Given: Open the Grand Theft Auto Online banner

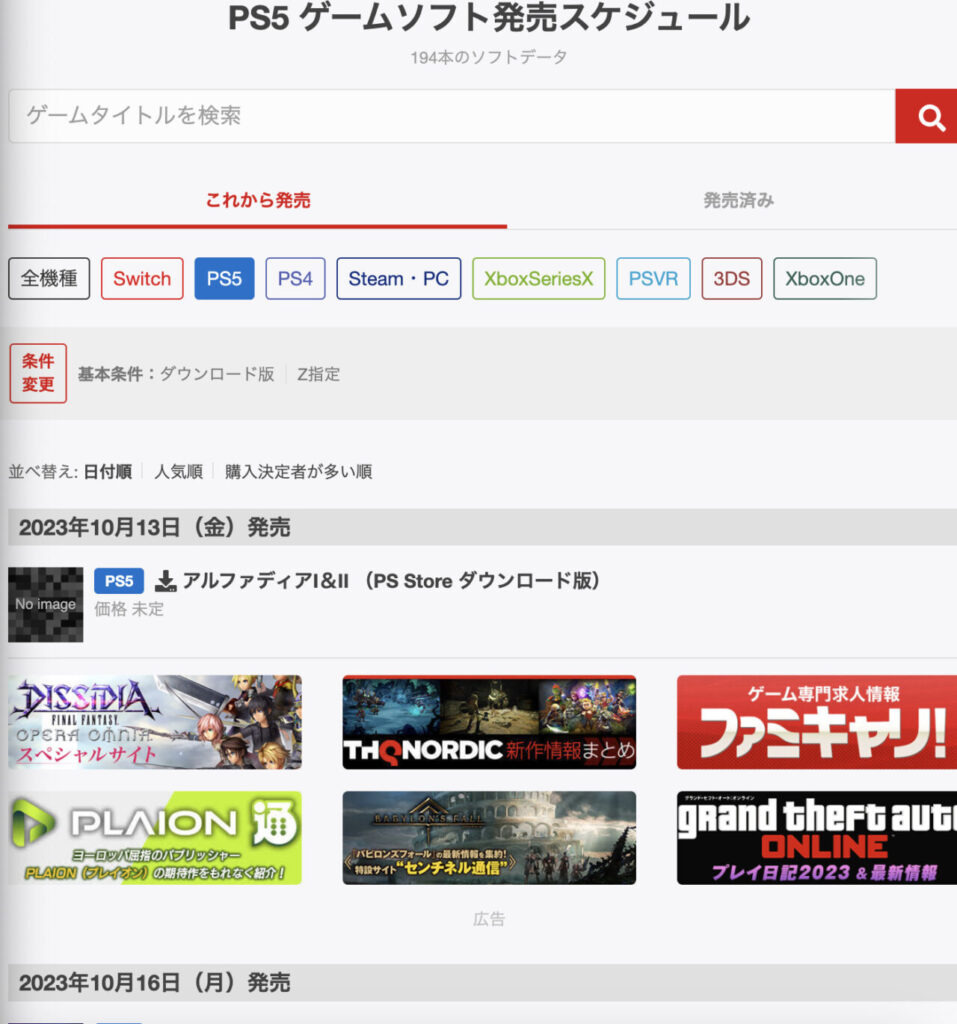Looking at the screenshot, I should (x=817, y=838).
